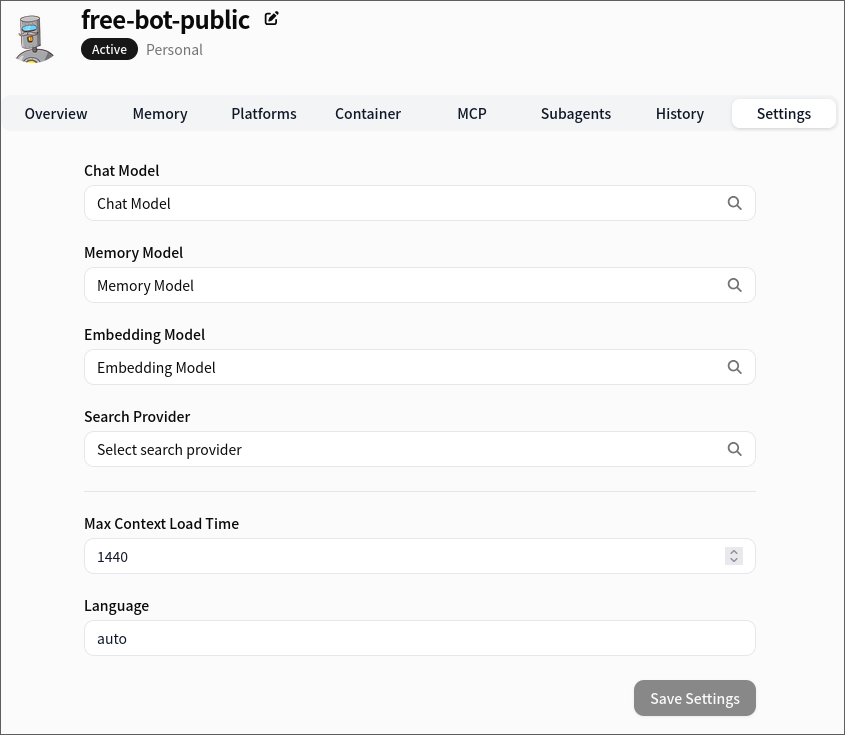Open the Memory tab
The width and height of the screenshot is (845, 735).
[x=160, y=114]
